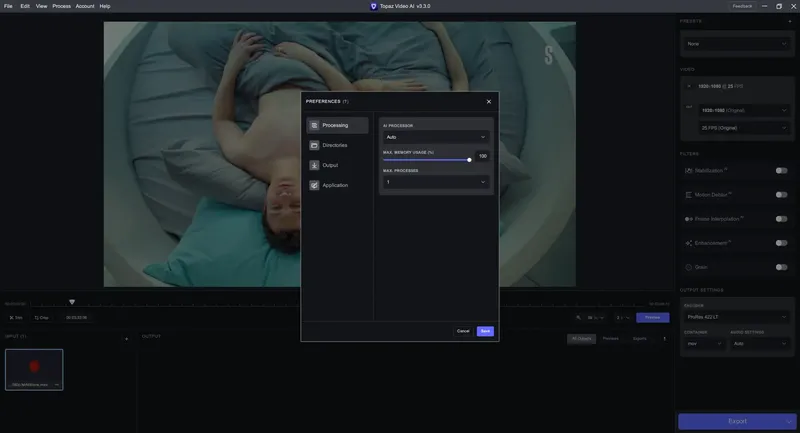Open the Account menu
This screenshot has width=800, height=433.
click(85, 6)
